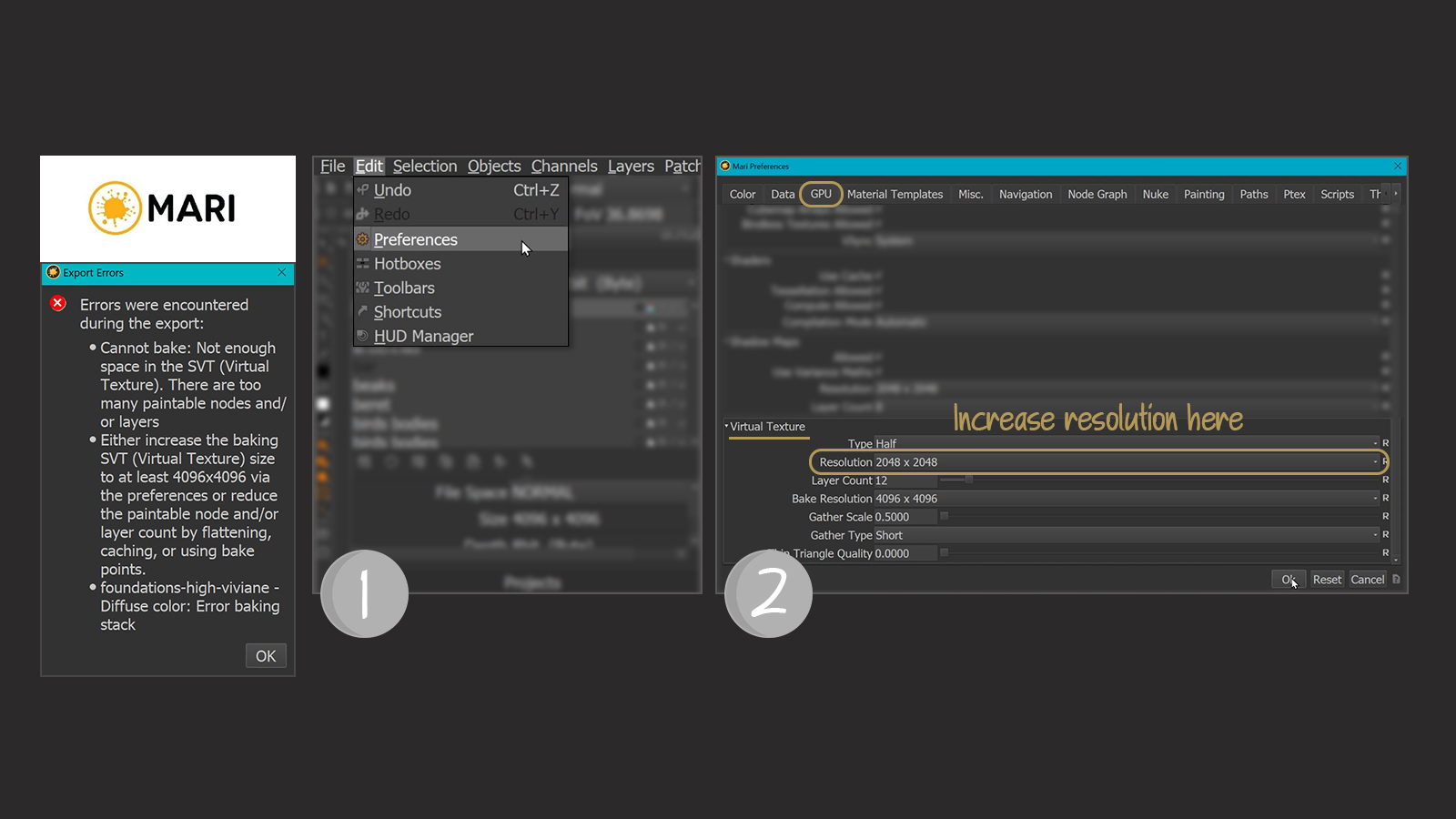Switch to the Paths preferences tab
Viewport: 1456px width, 819px height.
[1254, 194]
